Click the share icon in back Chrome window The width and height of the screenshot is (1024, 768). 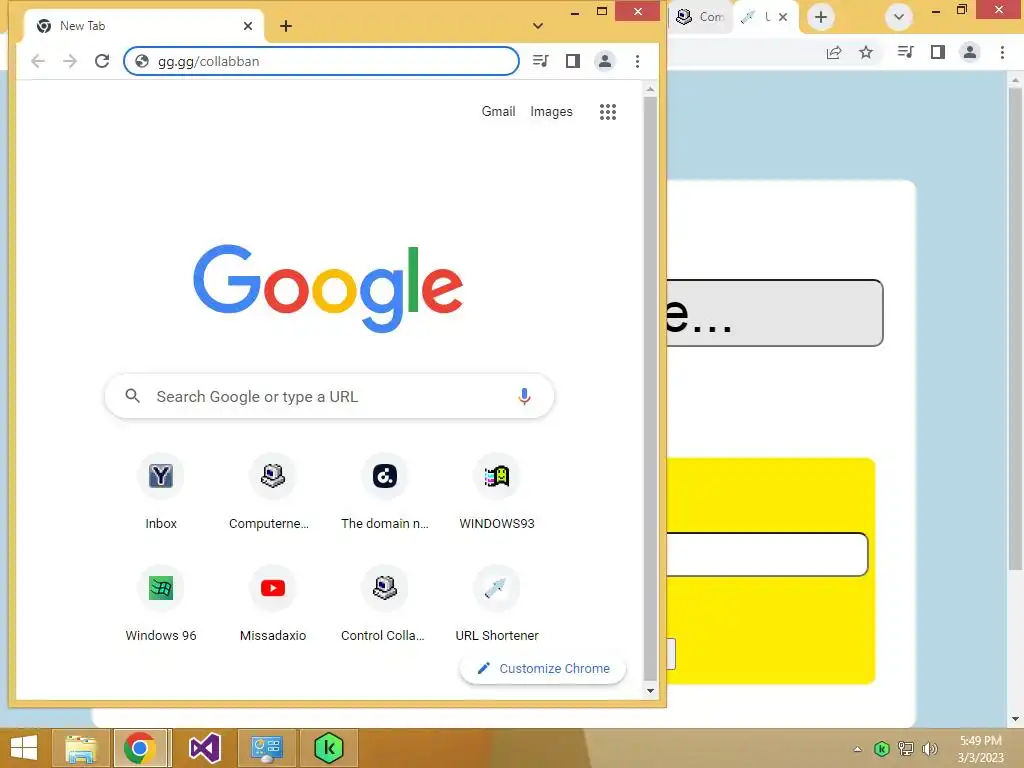click(834, 52)
